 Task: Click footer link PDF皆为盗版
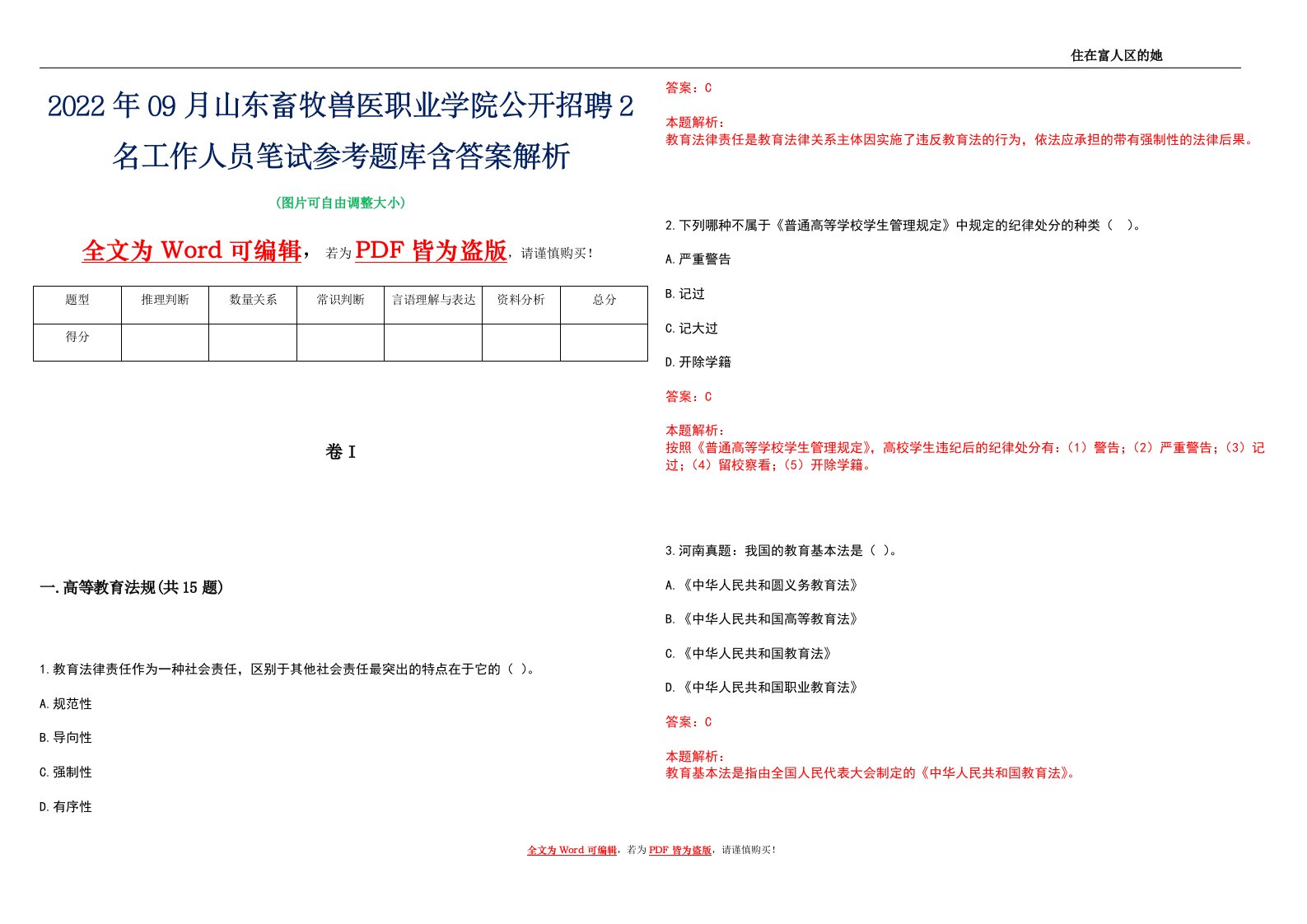pos(680,850)
